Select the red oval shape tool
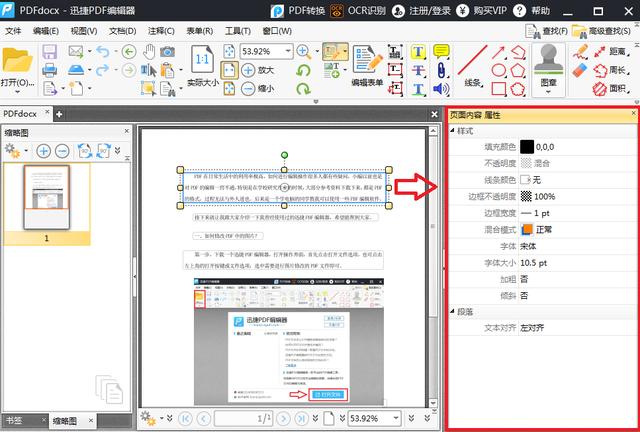640x432 pixels. 499,70
